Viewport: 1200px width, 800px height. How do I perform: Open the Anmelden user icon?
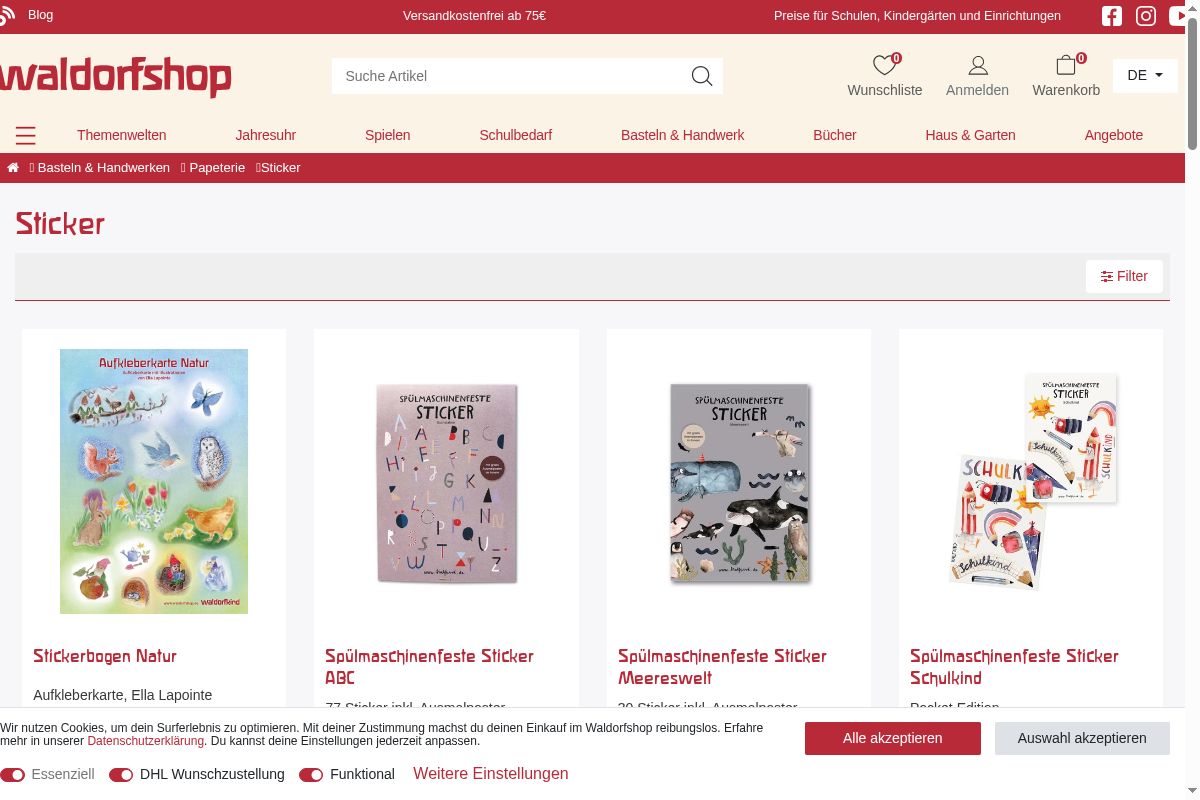point(978,66)
